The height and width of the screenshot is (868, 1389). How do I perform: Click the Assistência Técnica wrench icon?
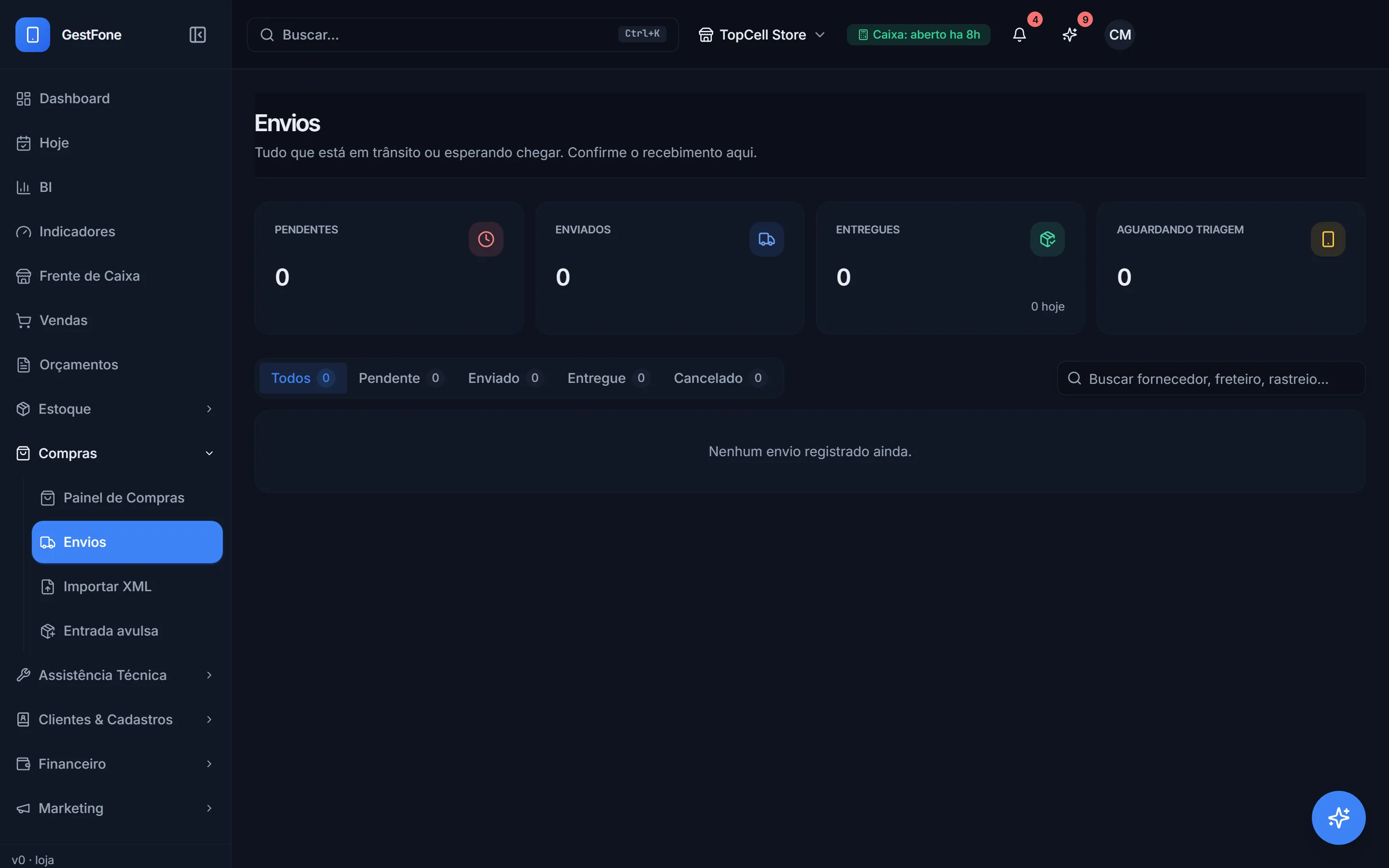(x=23, y=675)
